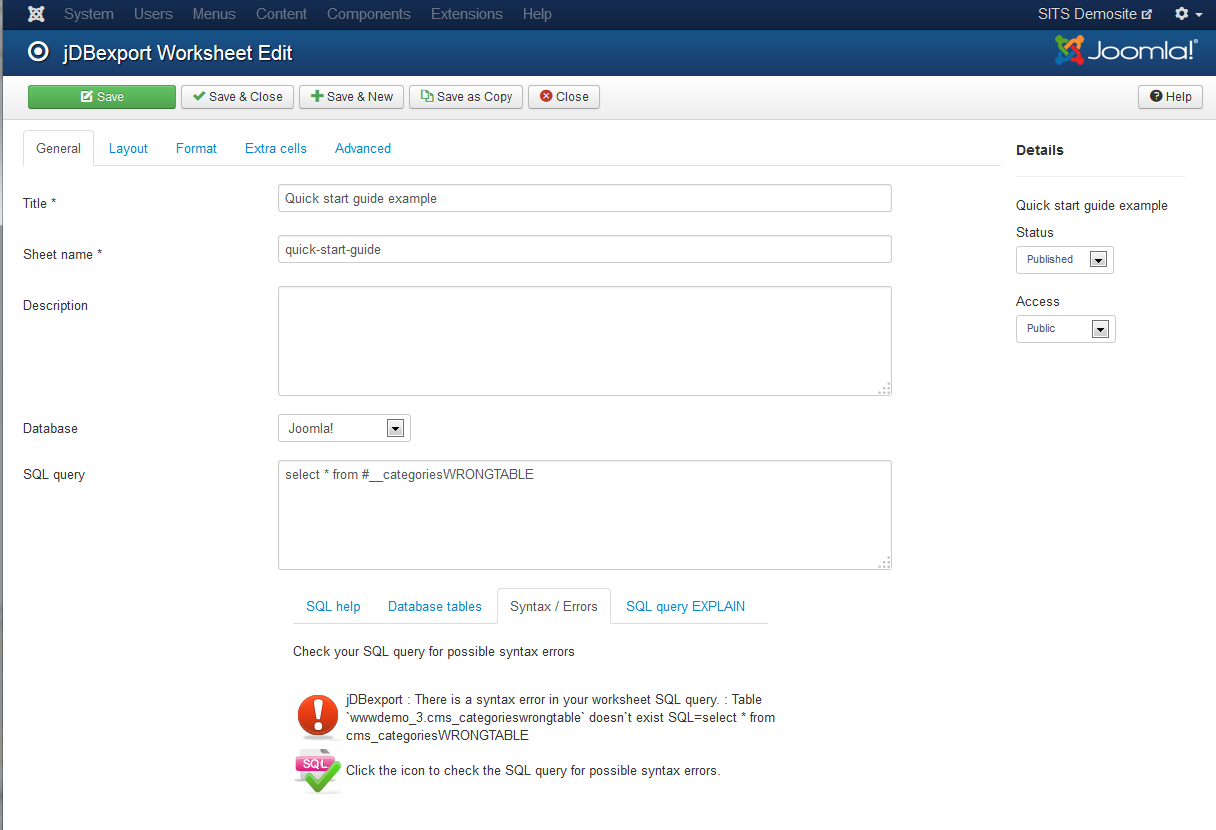The height and width of the screenshot is (830, 1216).
Task: Switch to the Extra cells tab
Action: tap(276, 148)
